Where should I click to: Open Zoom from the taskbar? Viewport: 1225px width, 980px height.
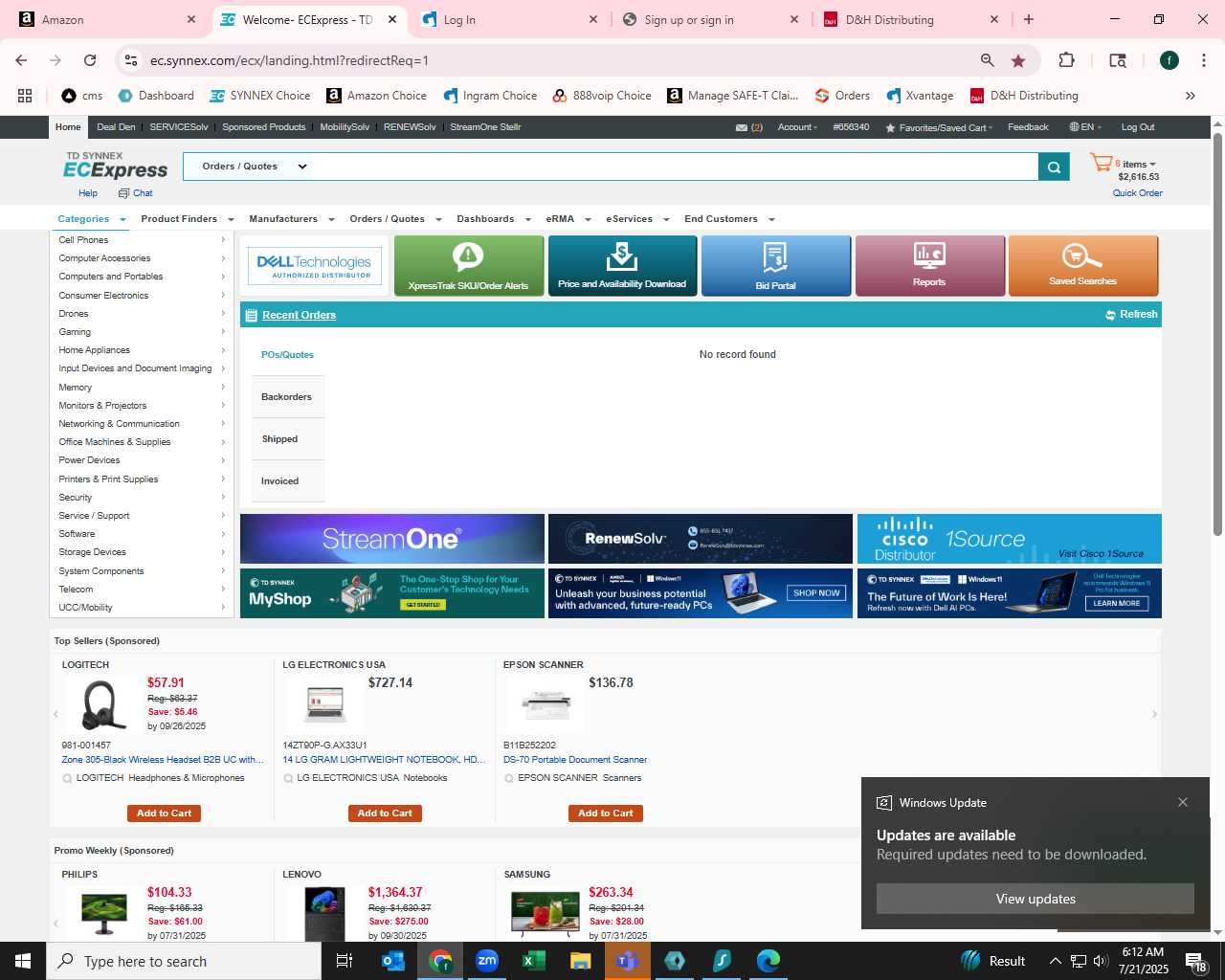pyautogui.click(x=487, y=961)
